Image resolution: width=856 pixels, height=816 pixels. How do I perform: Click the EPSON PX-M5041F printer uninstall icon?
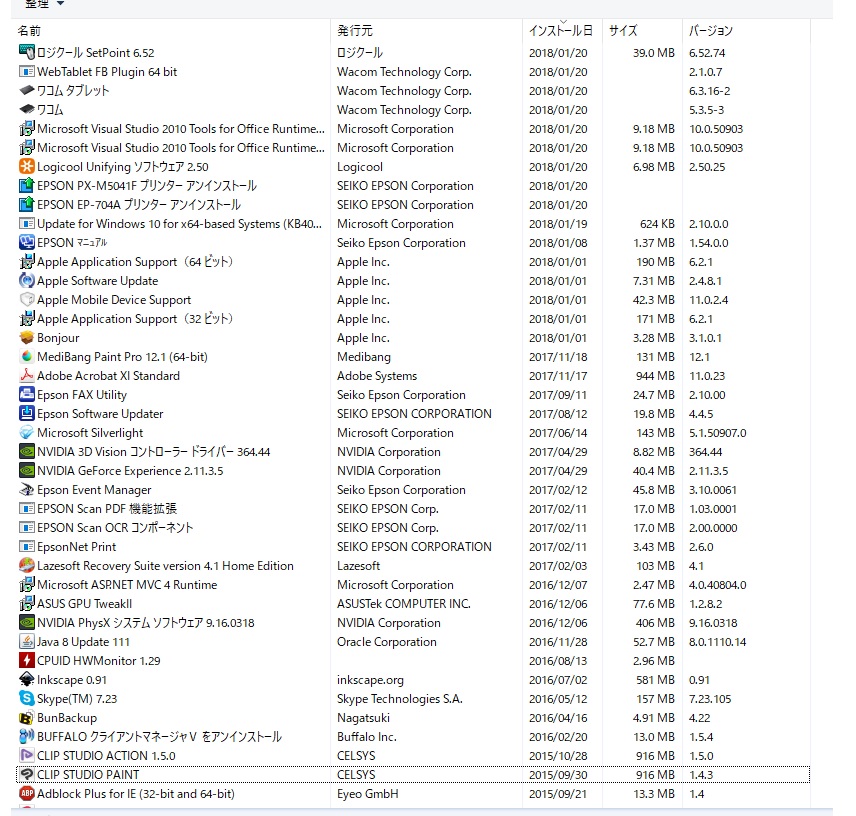tap(27, 186)
